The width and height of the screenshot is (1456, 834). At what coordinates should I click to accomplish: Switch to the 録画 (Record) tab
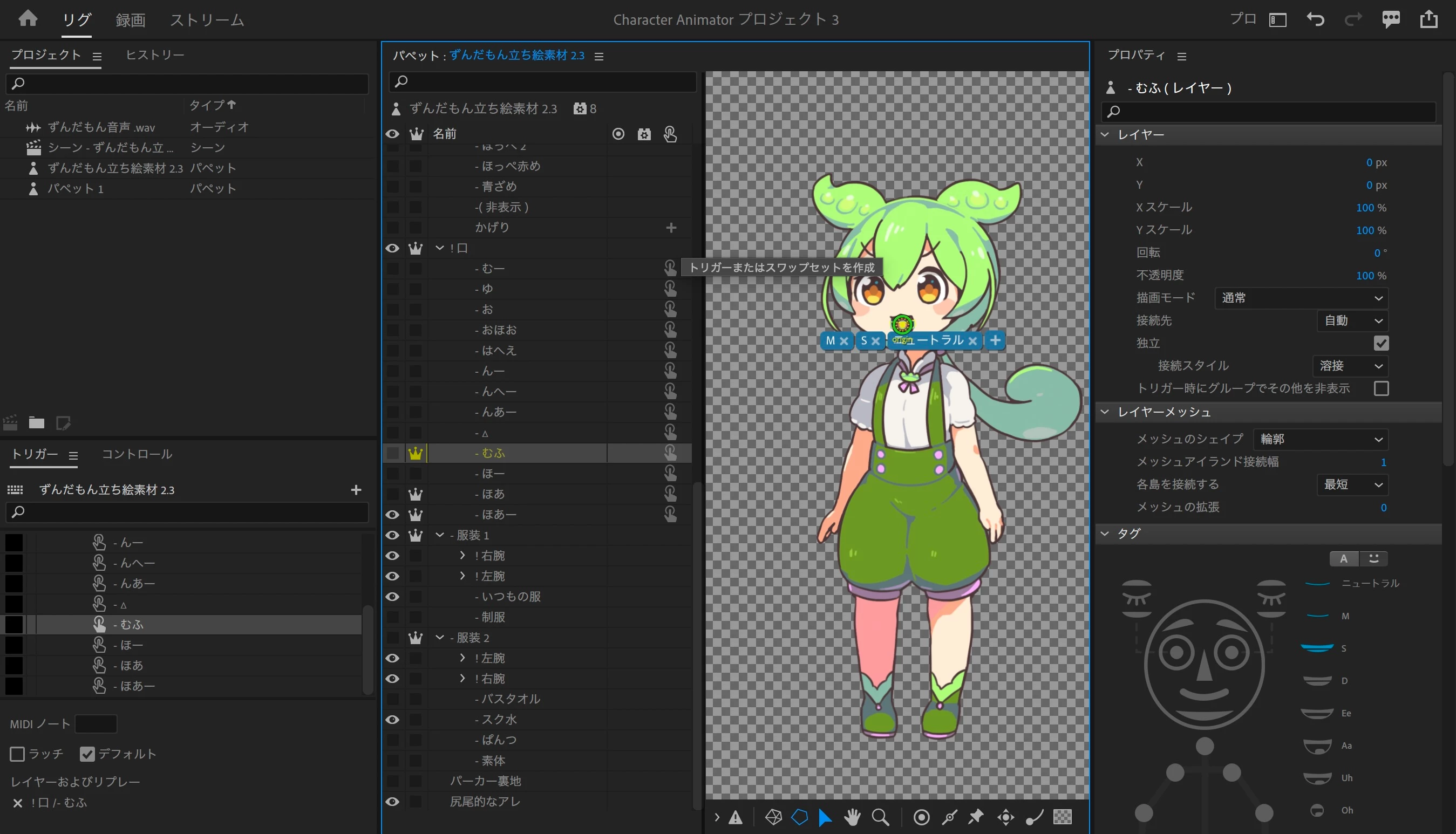130,20
